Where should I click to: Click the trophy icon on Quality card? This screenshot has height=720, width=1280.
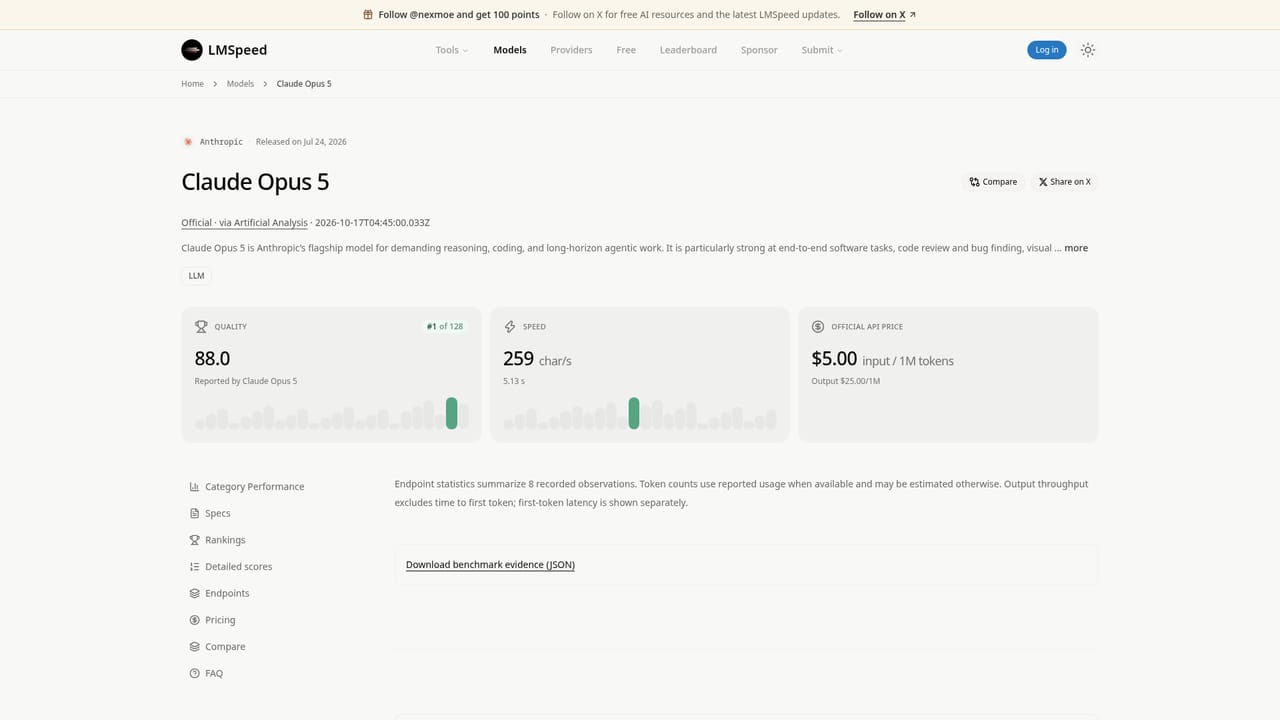pos(201,327)
